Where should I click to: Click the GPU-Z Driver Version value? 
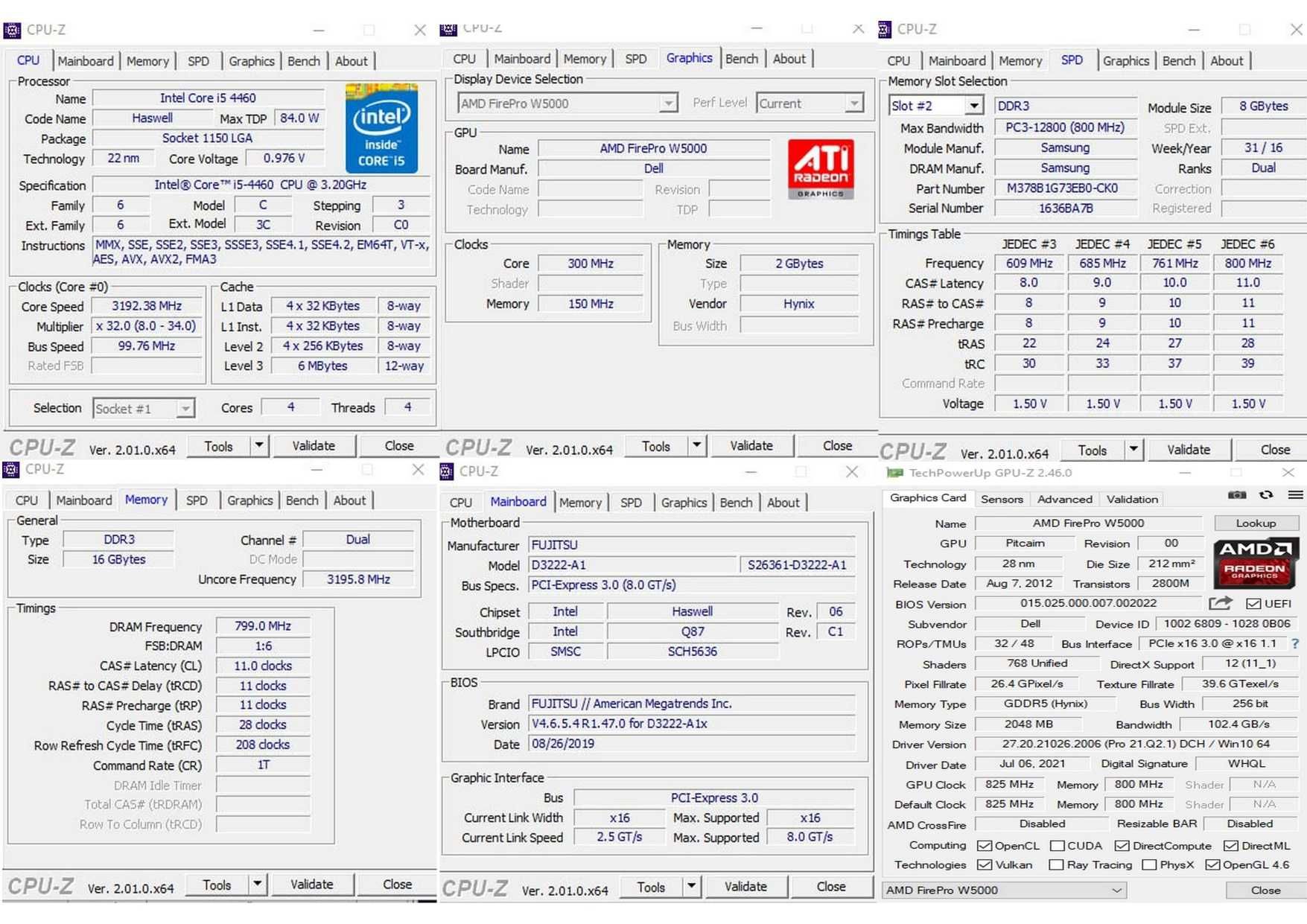point(1136,744)
